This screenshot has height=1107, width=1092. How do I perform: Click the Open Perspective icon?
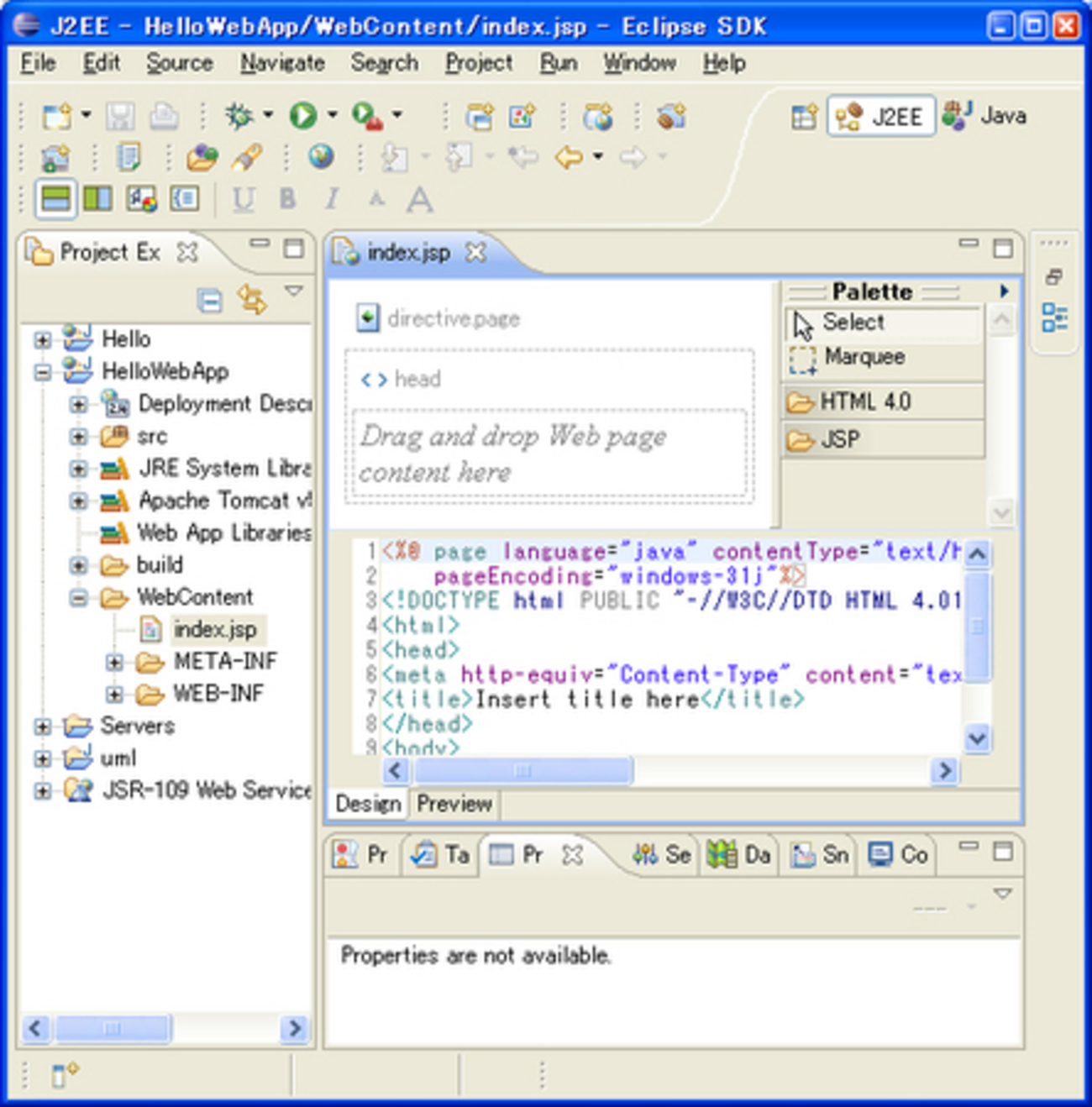pyautogui.click(x=804, y=117)
